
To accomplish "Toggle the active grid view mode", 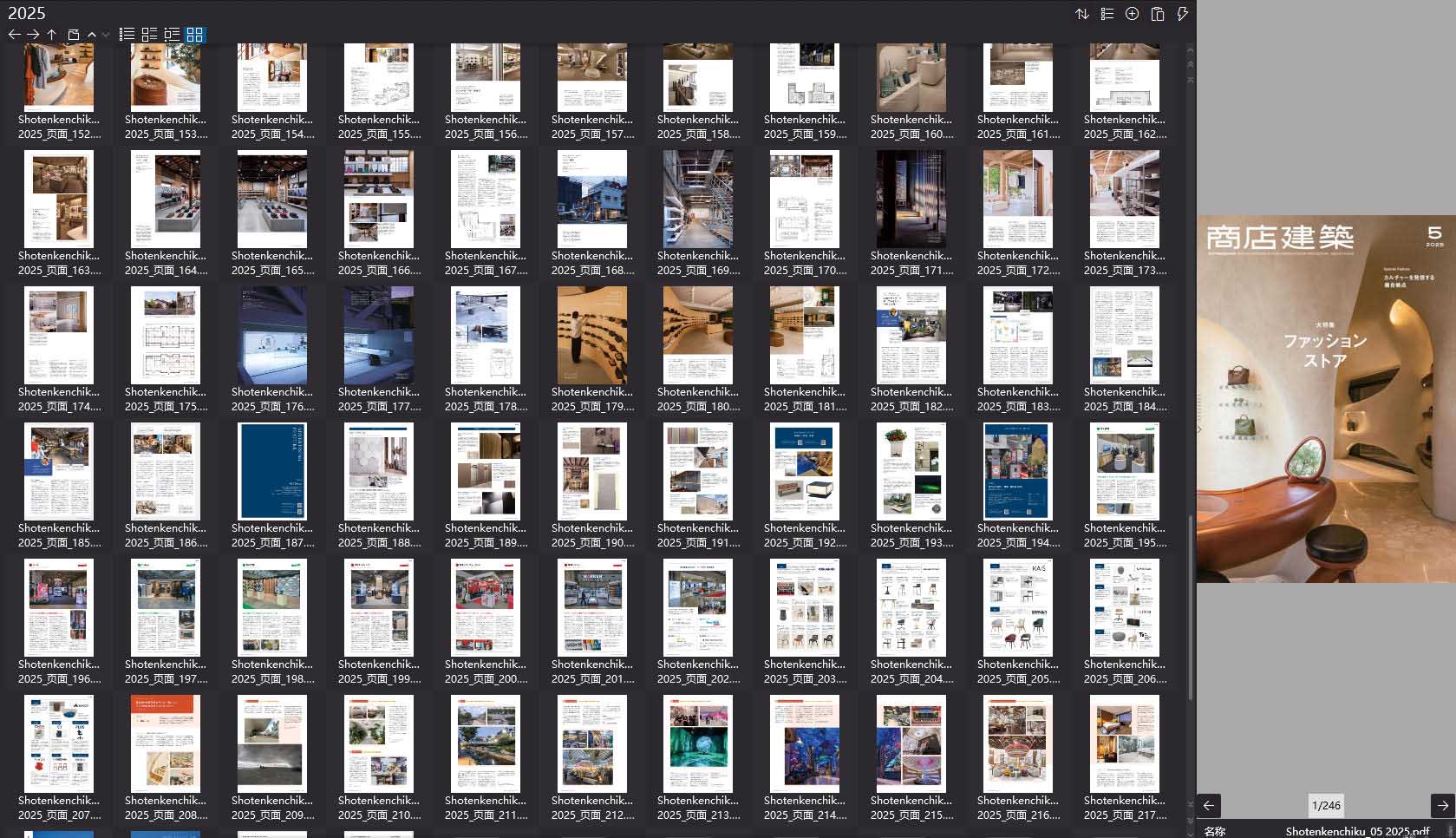I will point(194,36).
